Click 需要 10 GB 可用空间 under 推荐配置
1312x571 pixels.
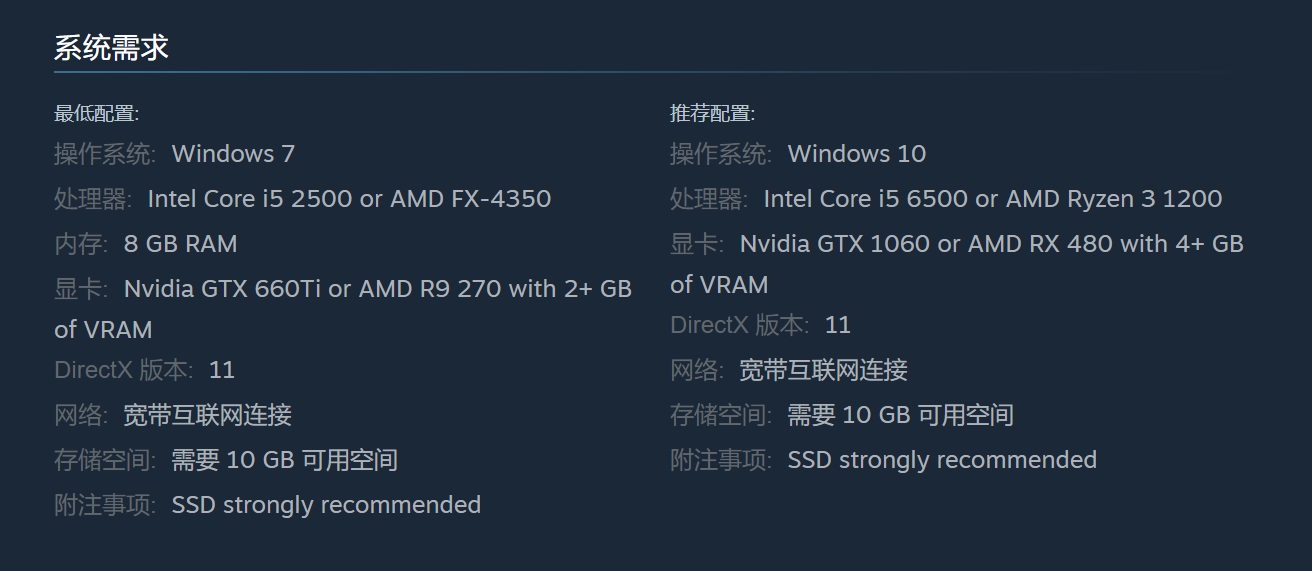coord(900,415)
